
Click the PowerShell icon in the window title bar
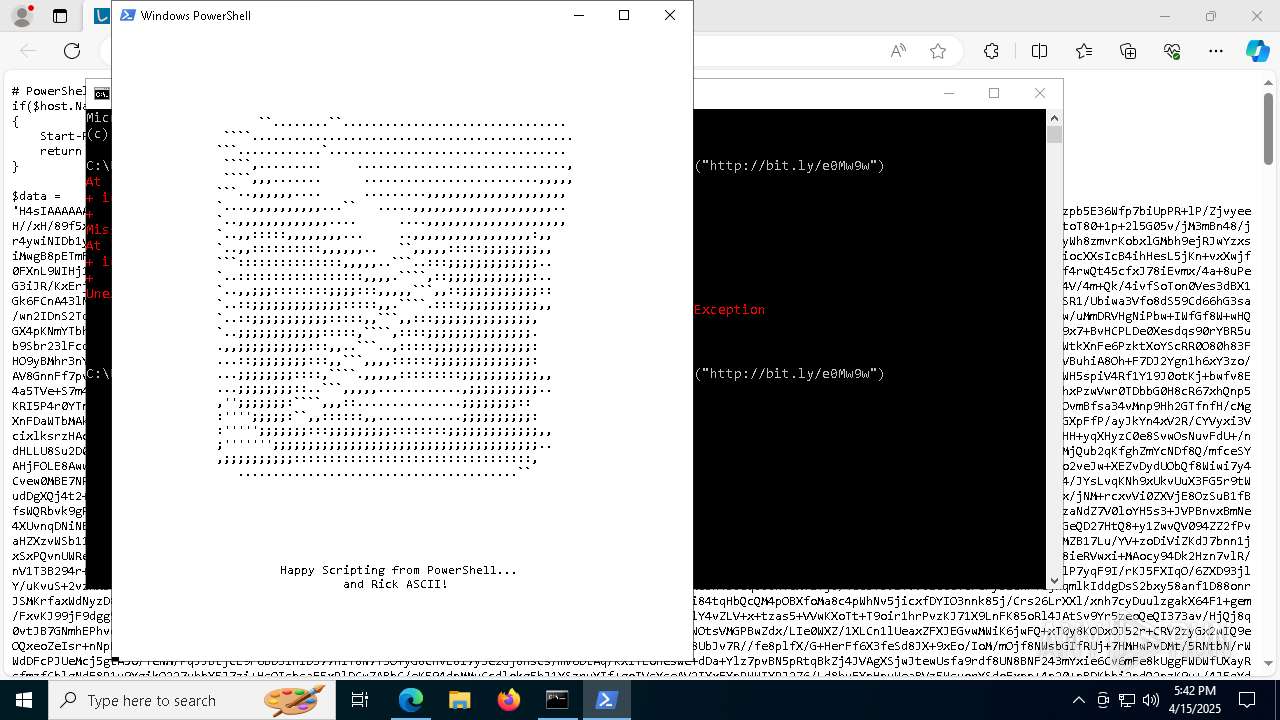click(x=127, y=15)
